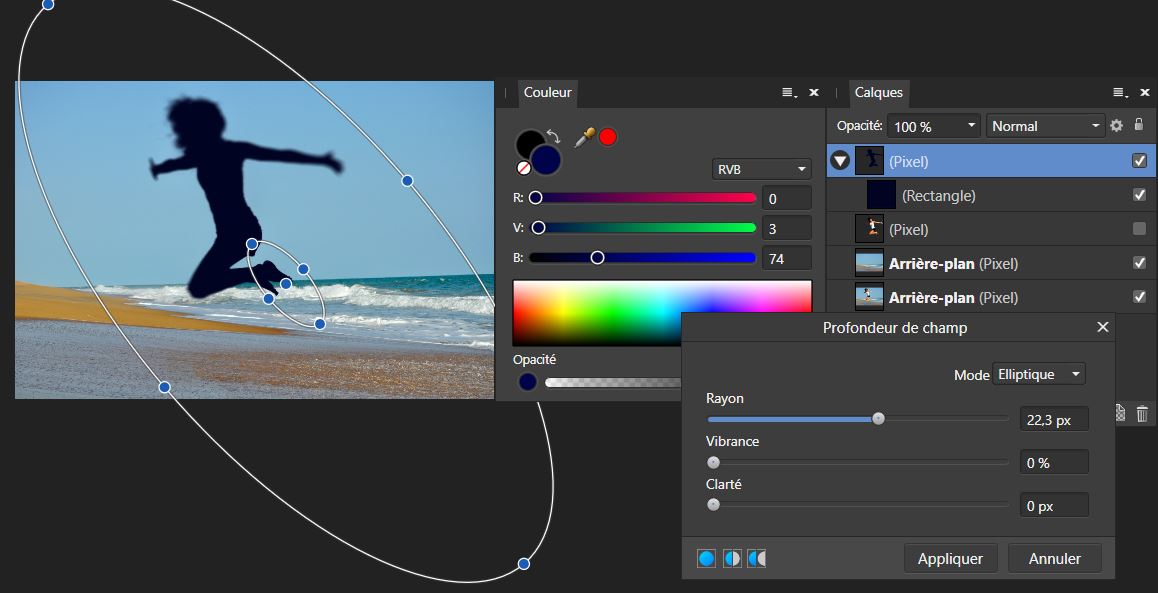Click the Rayon slider track

tap(858, 419)
